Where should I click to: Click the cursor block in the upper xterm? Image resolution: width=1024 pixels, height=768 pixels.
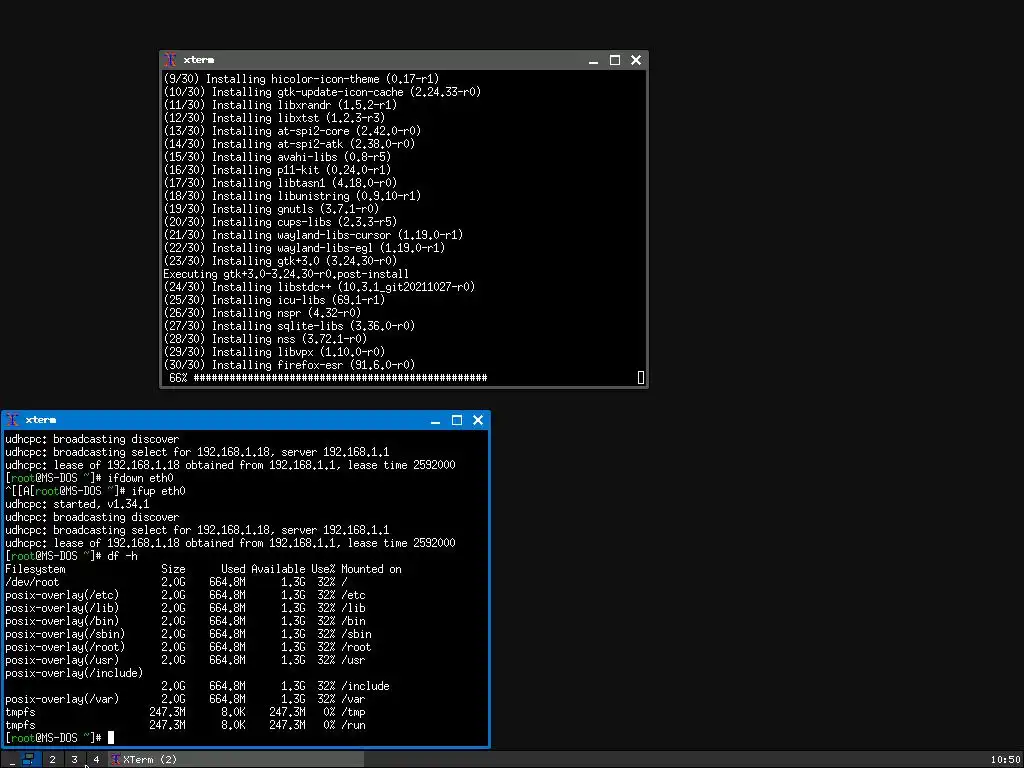641,377
